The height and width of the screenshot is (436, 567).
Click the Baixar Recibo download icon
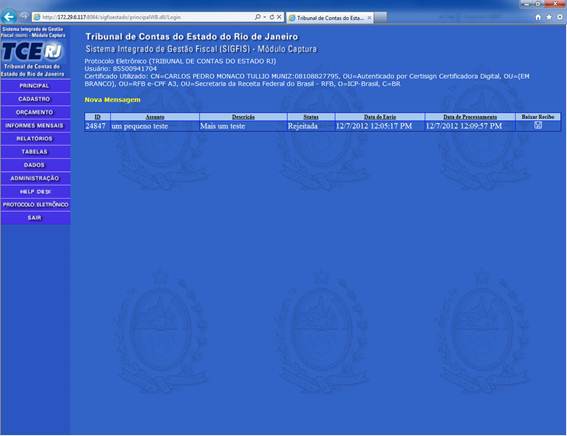[x=538, y=125]
